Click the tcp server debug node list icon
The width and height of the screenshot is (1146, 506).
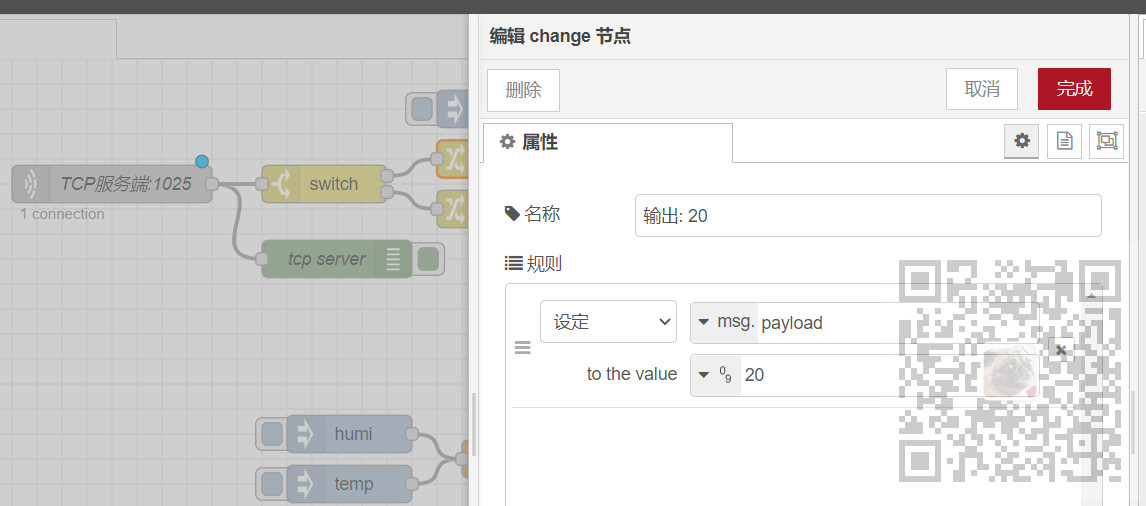[x=393, y=259]
